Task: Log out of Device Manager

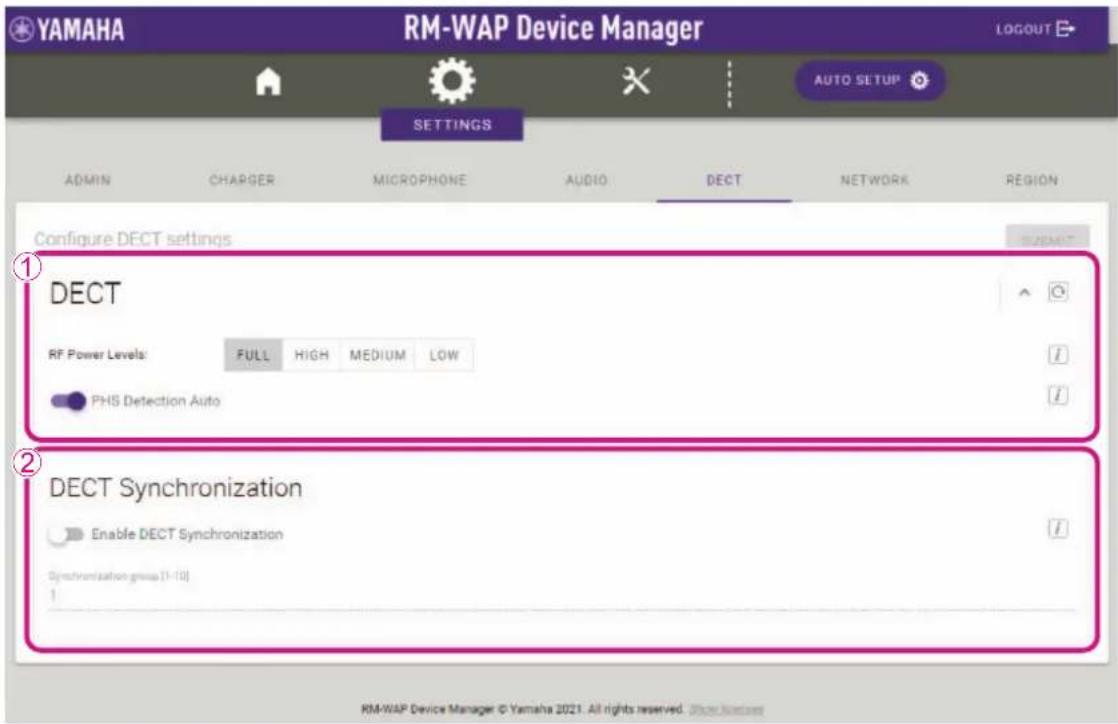Action: pyautogui.click(x=1035, y=29)
